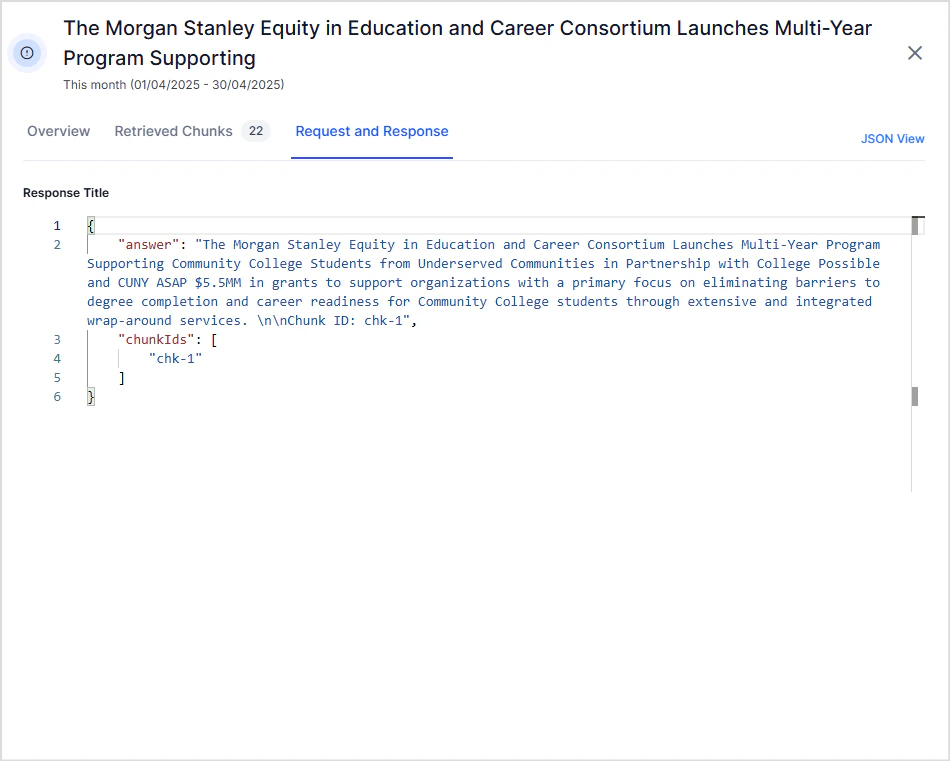Click the "Chunk ID: chk-1" text in the answer

click(345, 321)
